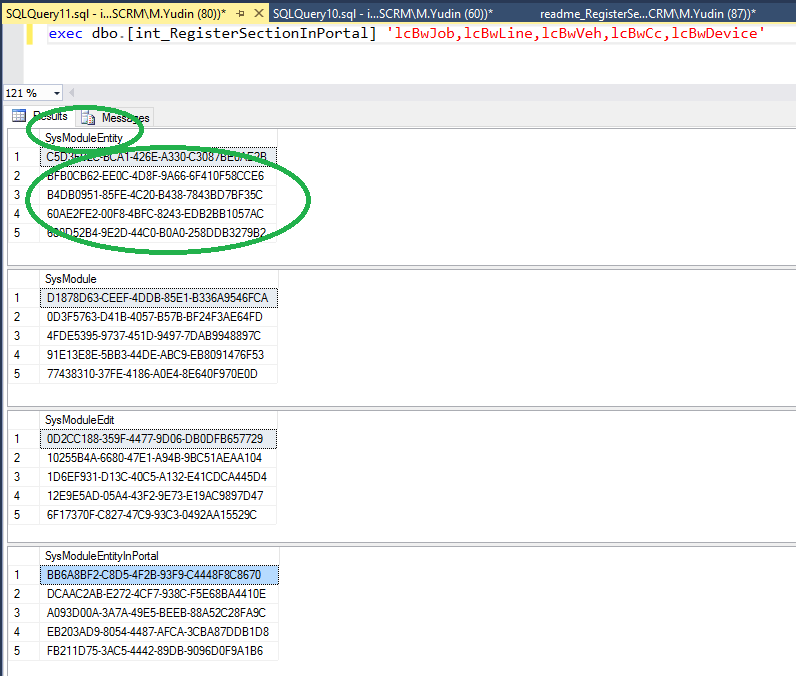This screenshot has width=796, height=676.
Task: Select cell DCAAC2AB-E272-4CF7-938C-F5E68BA4410E
Action: pos(159,594)
